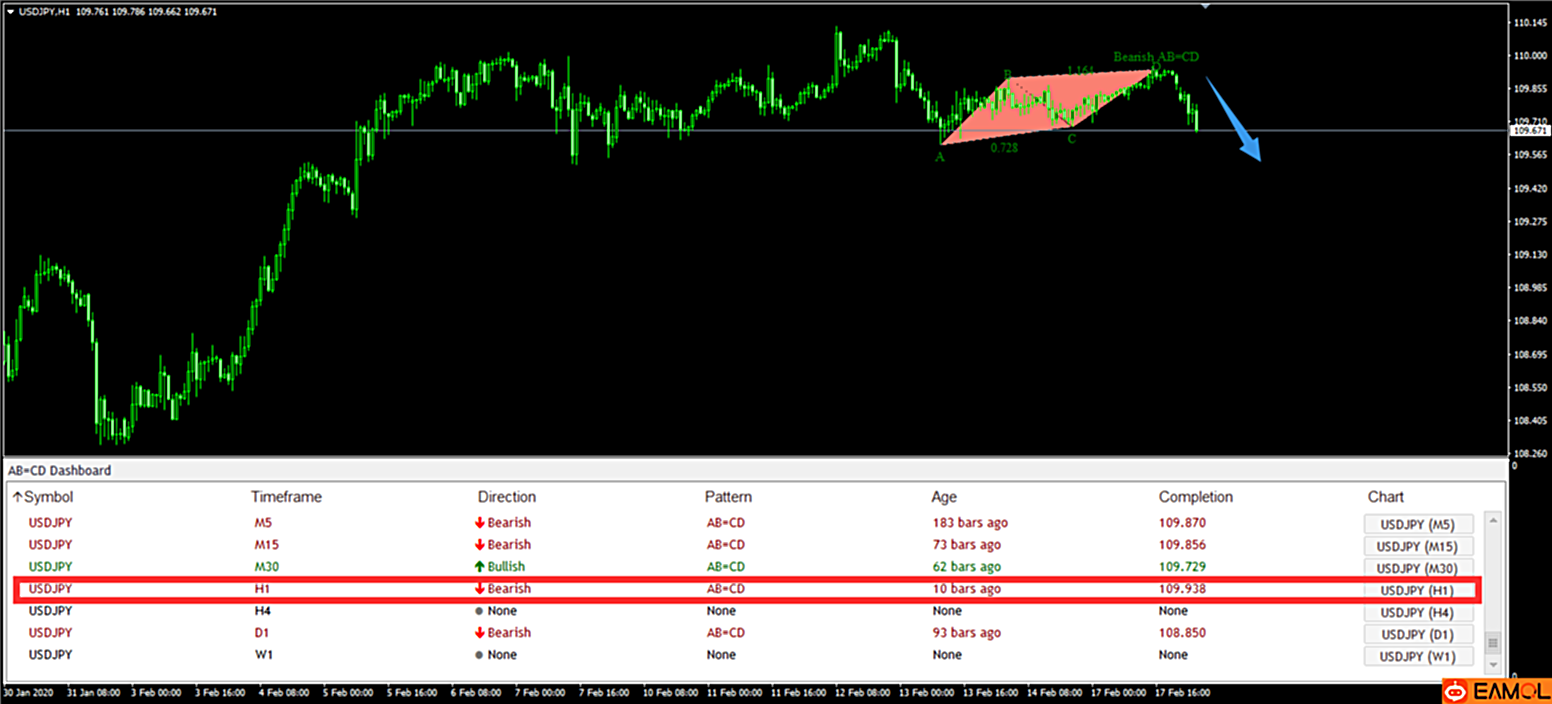Click the red bearish arrow in D1 row
The width and height of the screenshot is (1552, 704).
point(480,633)
